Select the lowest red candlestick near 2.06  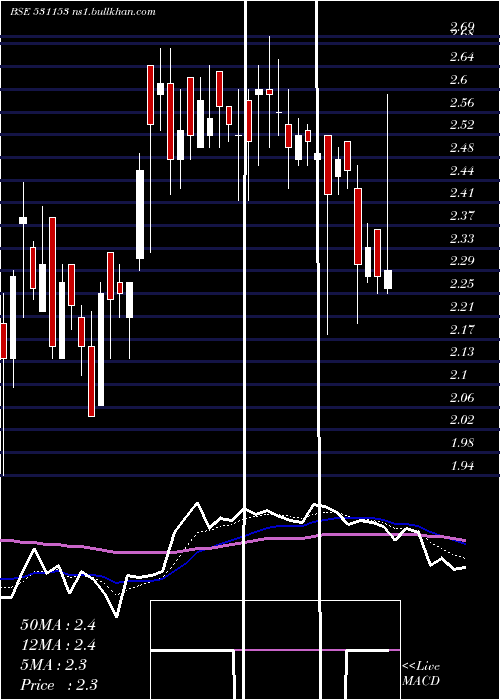[x=92, y=381]
